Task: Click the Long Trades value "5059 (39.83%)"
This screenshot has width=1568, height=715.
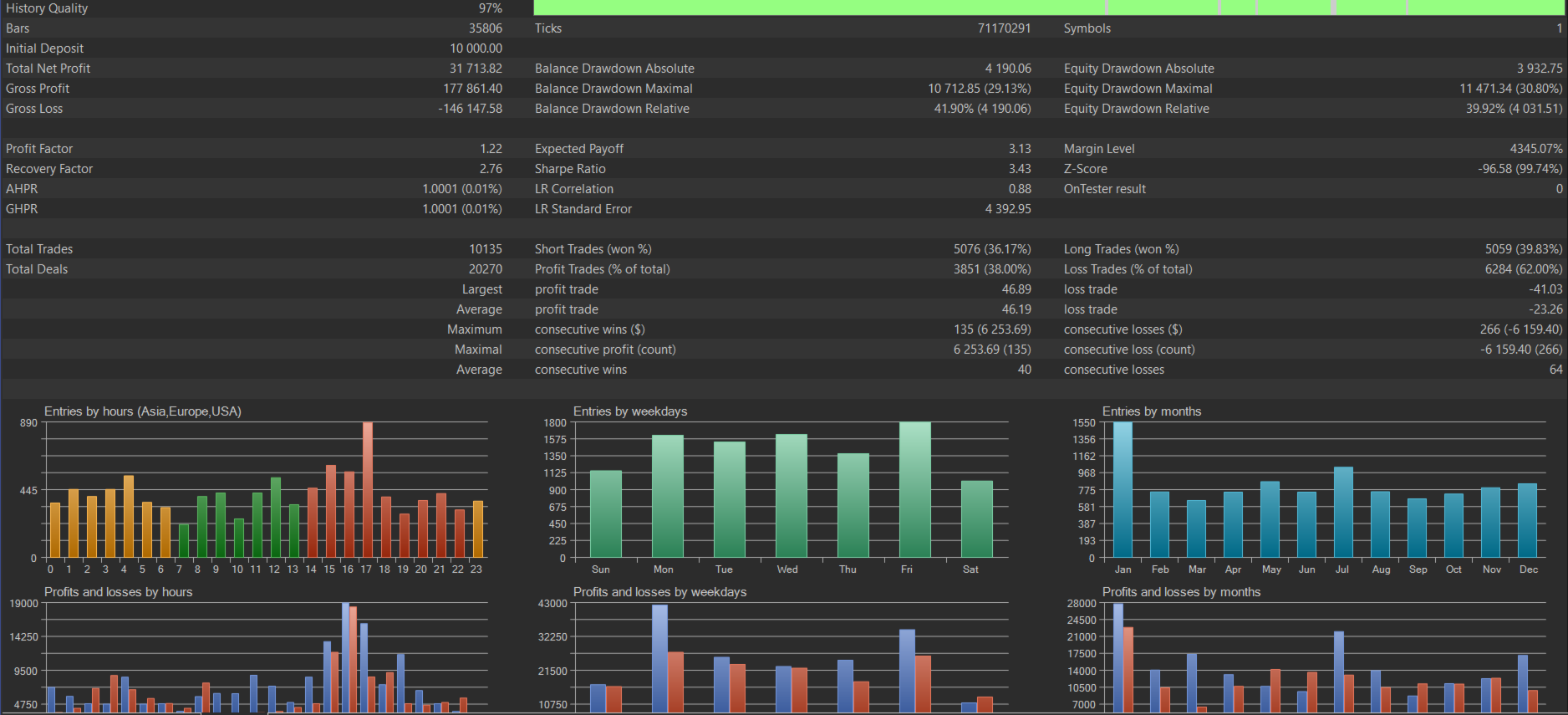Action: pos(1524,249)
